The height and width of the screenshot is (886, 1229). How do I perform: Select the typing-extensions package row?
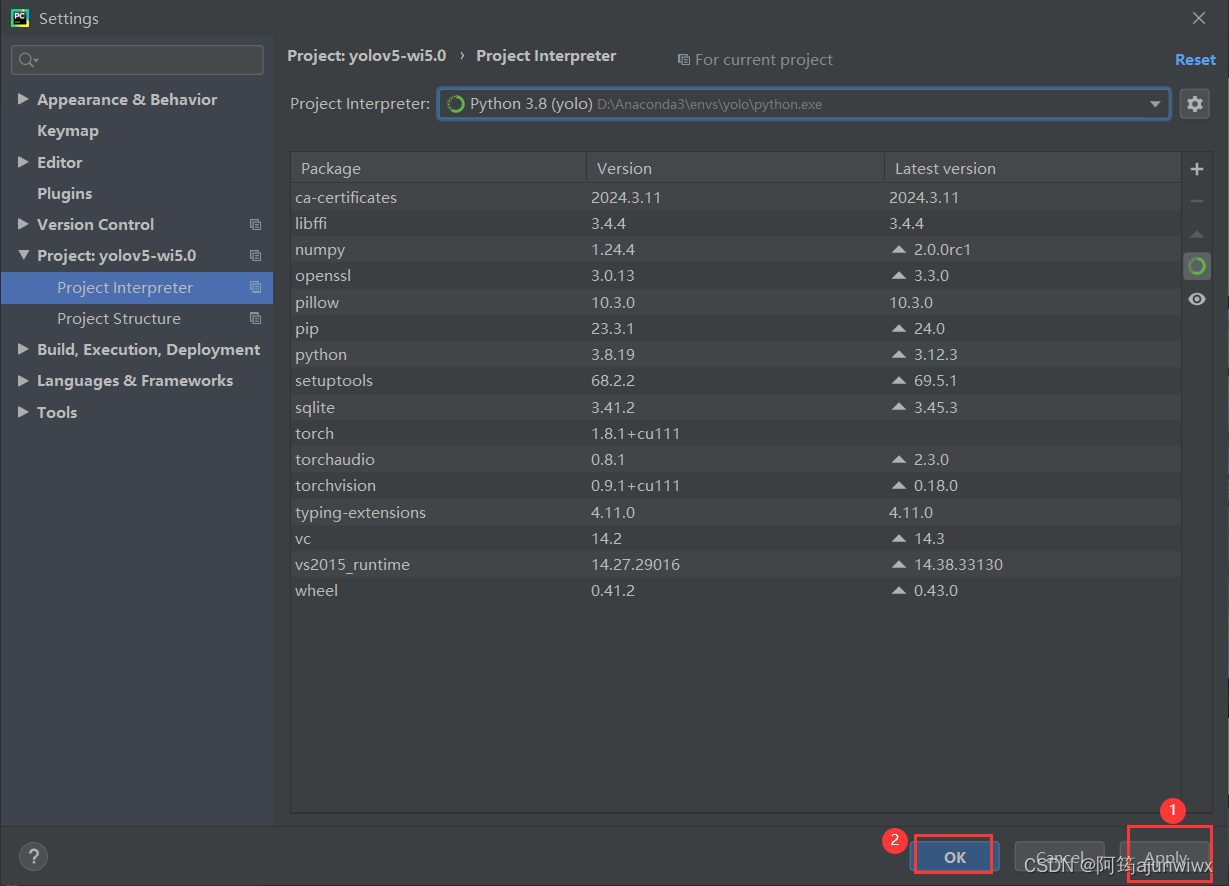pos(736,513)
